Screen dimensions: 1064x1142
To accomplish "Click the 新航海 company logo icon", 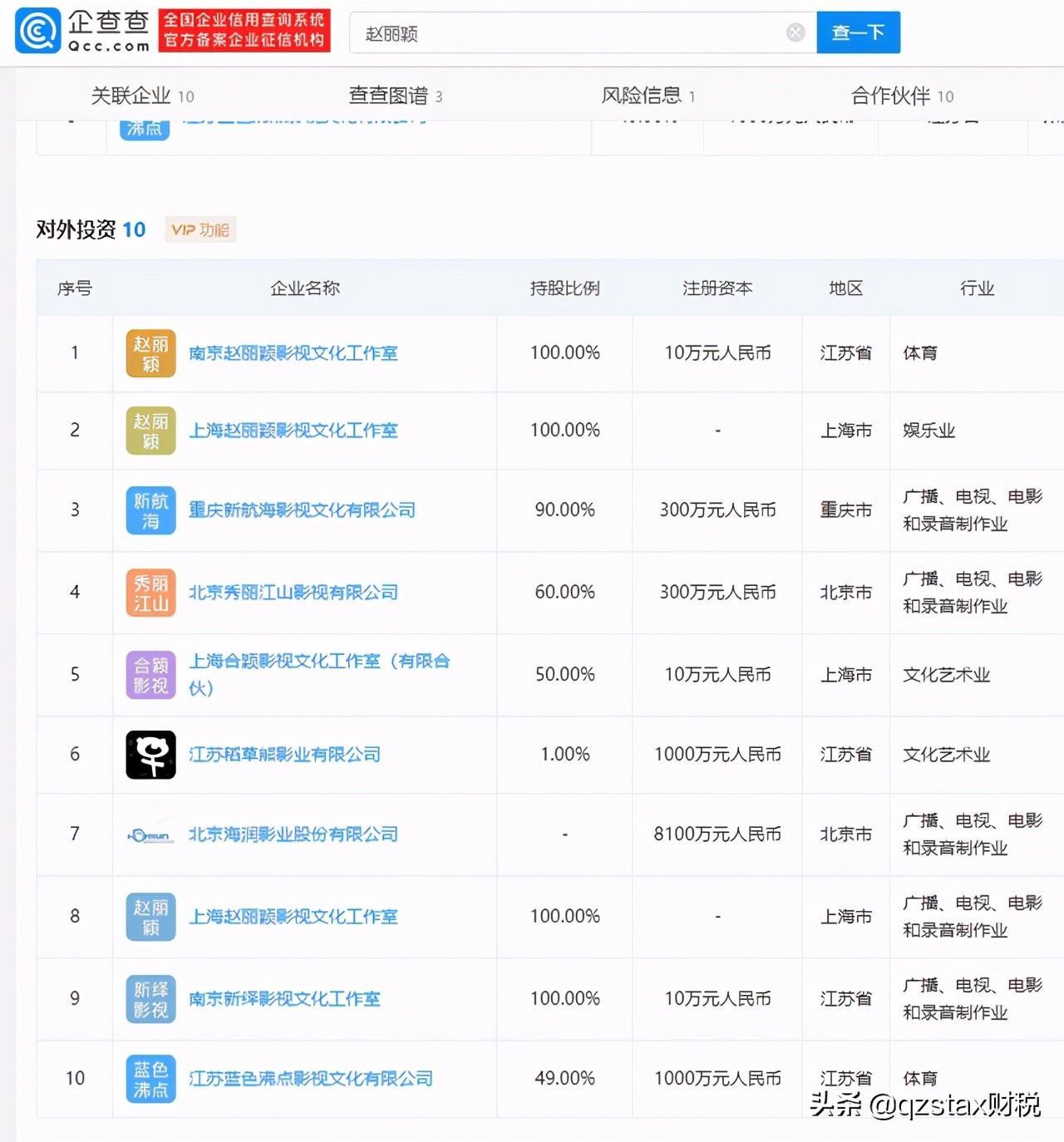I will 150,510.
